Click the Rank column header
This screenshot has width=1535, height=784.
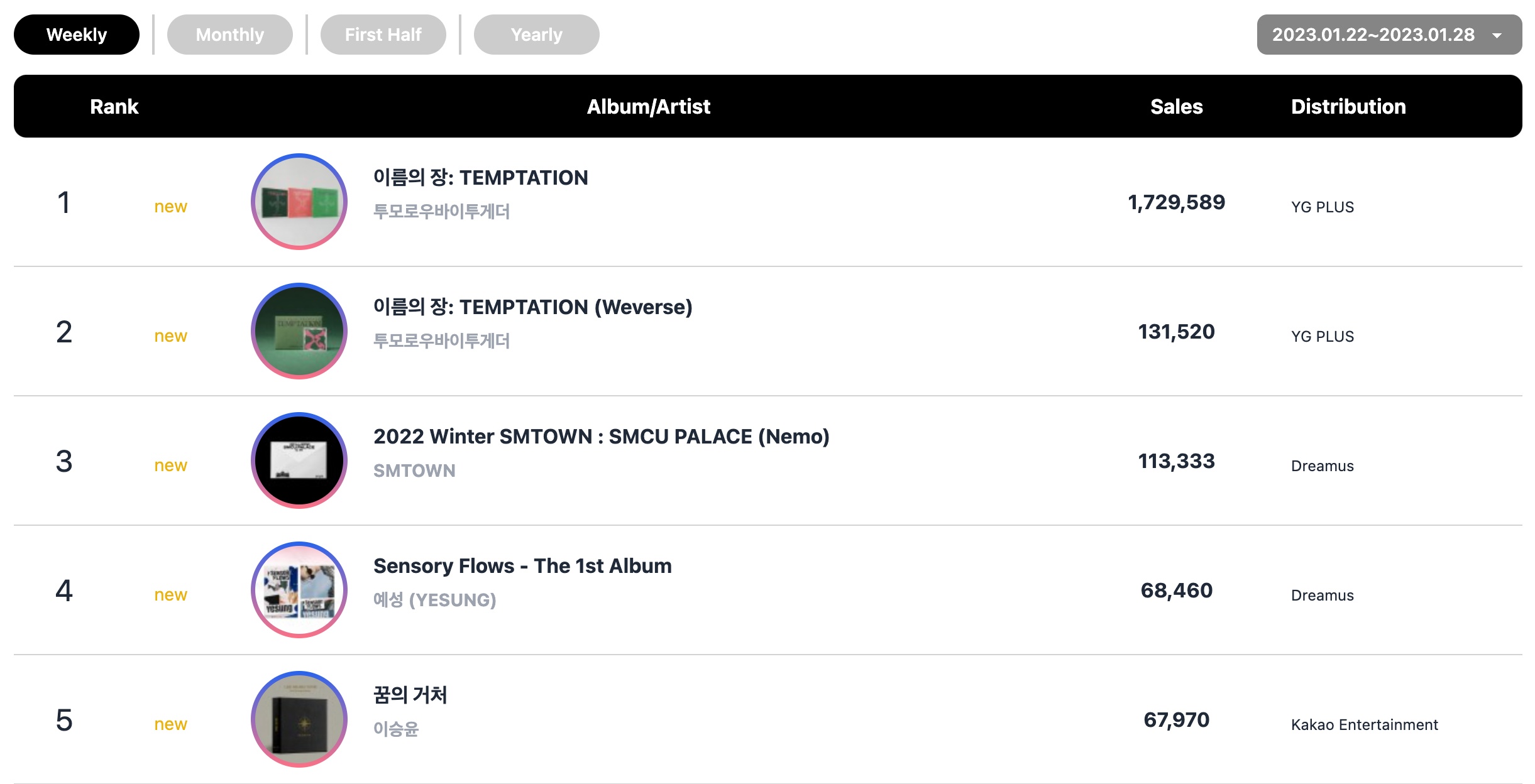pyautogui.click(x=114, y=107)
